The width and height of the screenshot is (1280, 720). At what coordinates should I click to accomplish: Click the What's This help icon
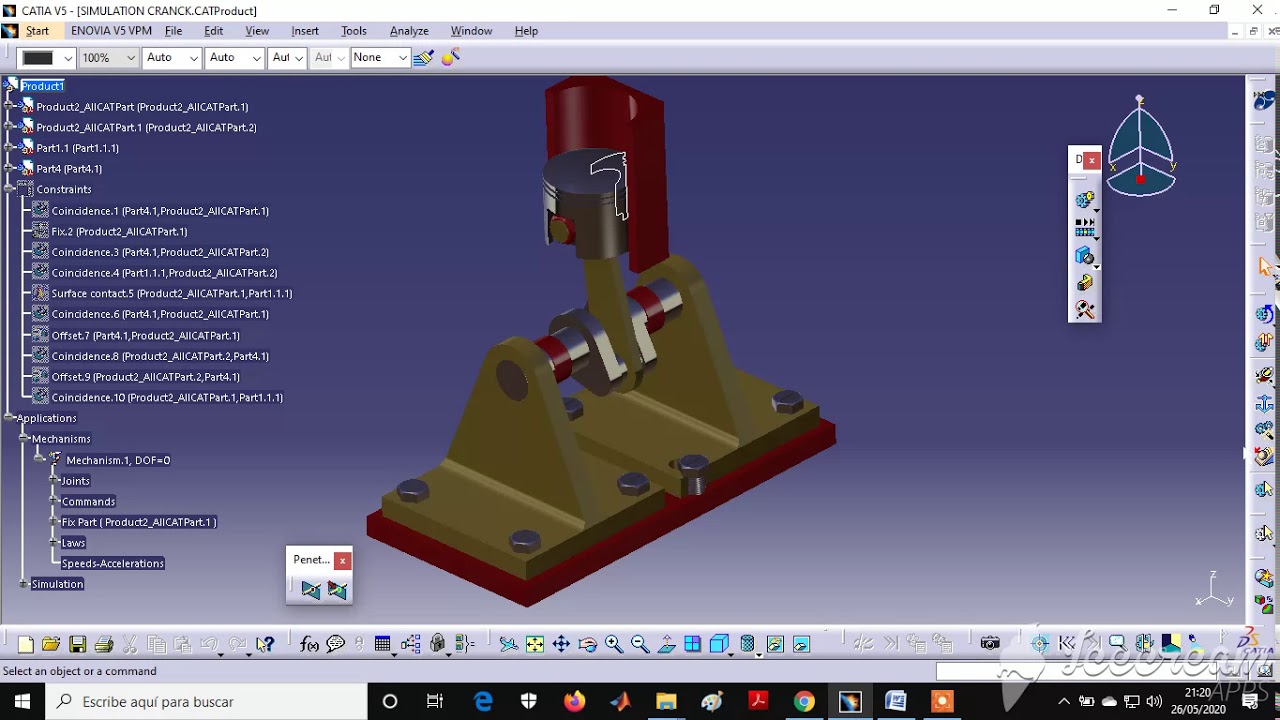(265, 644)
